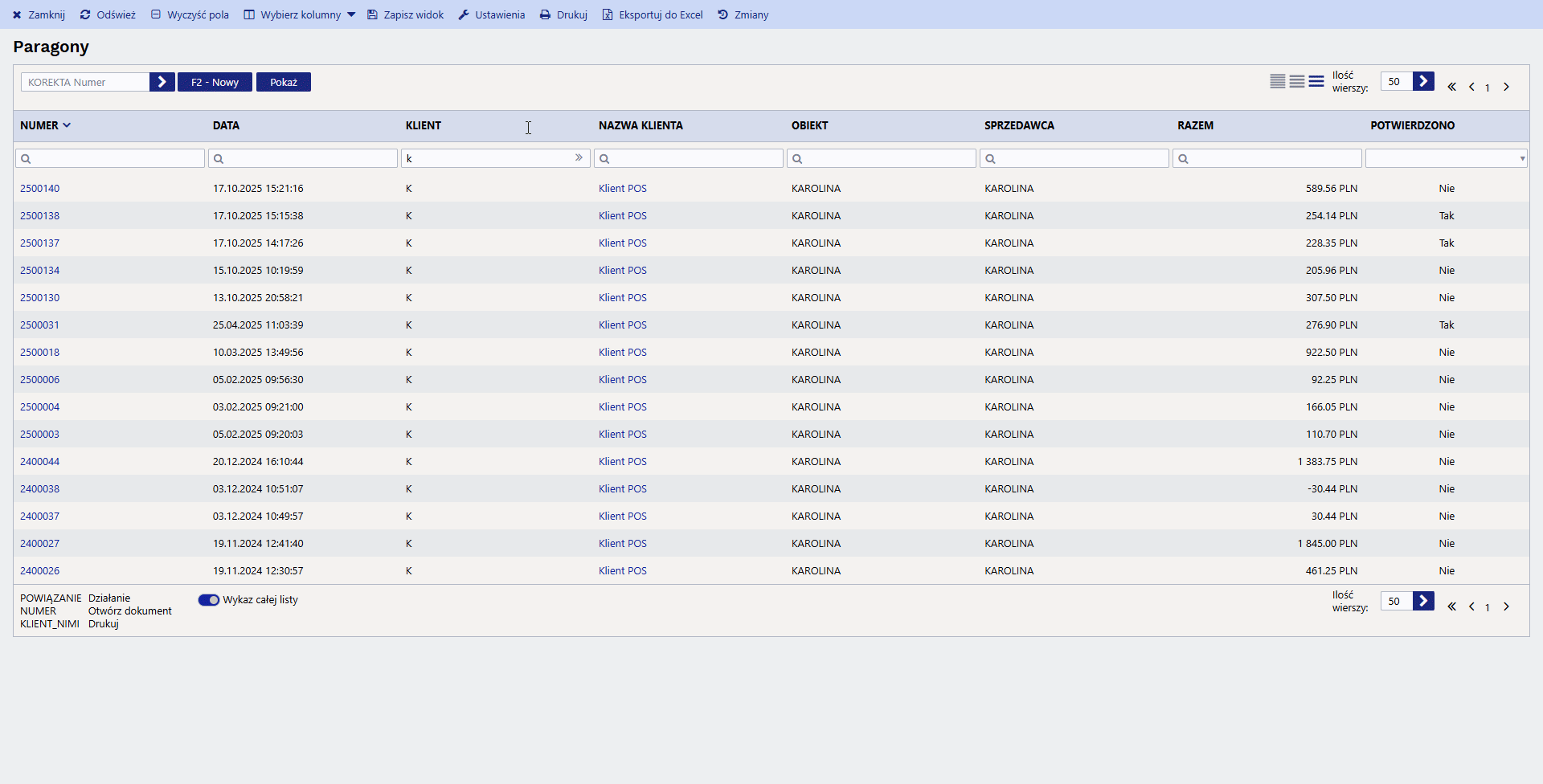Viewport: 1543px width, 784px height.
Task: Go to next page with bottom arrow
Action: pyautogui.click(x=1506, y=606)
